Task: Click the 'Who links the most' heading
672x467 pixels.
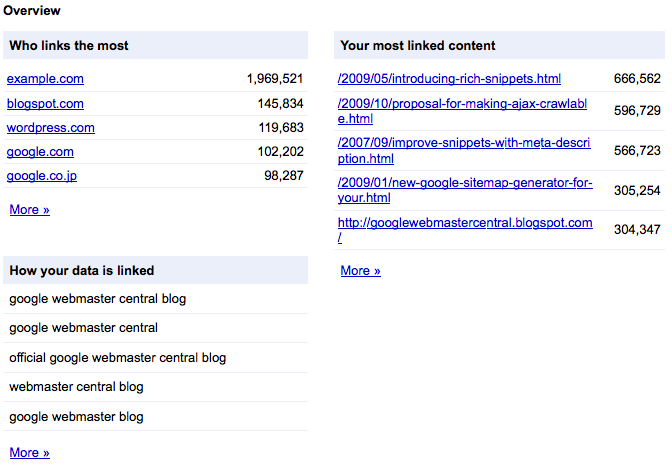Action: coord(69,45)
